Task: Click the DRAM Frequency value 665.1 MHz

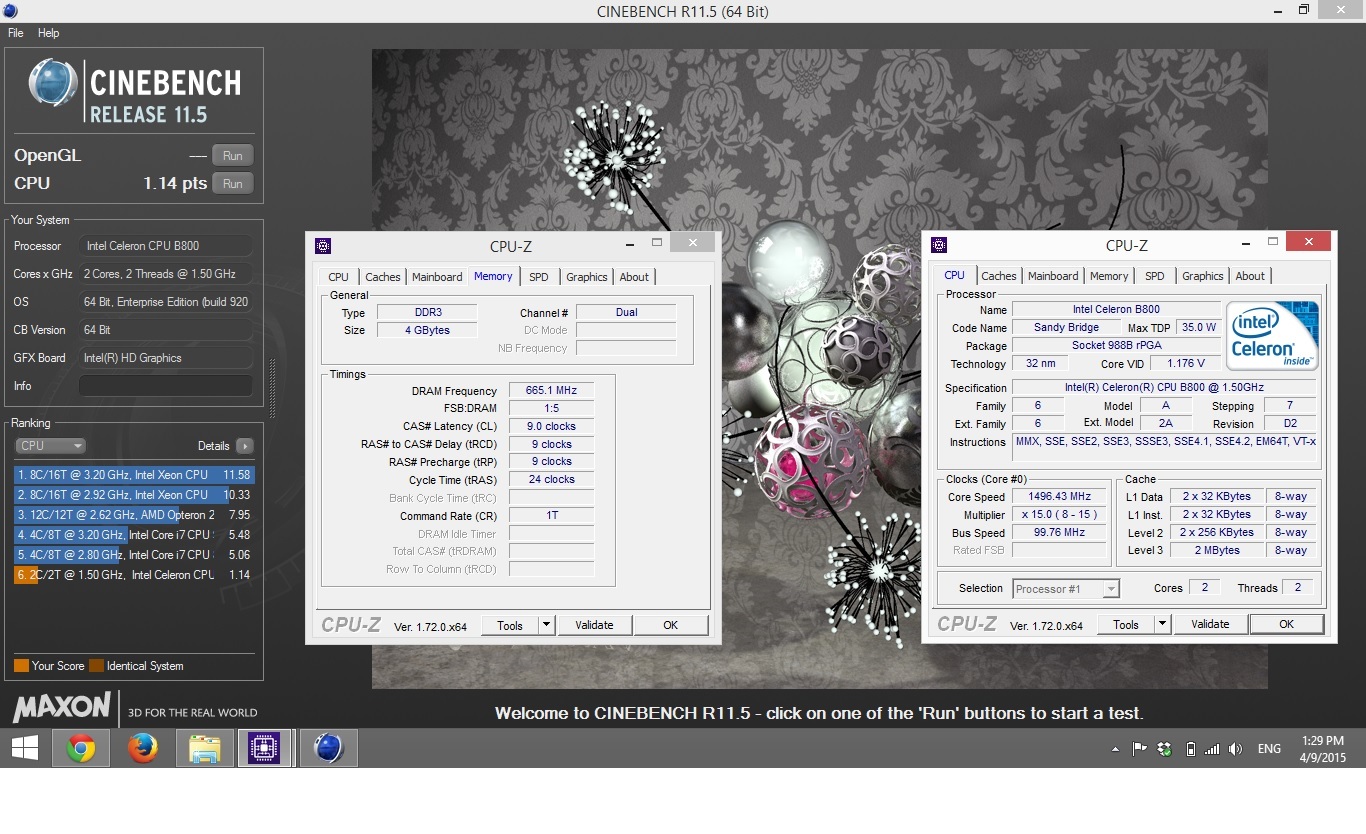Action: click(x=551, y=391)
